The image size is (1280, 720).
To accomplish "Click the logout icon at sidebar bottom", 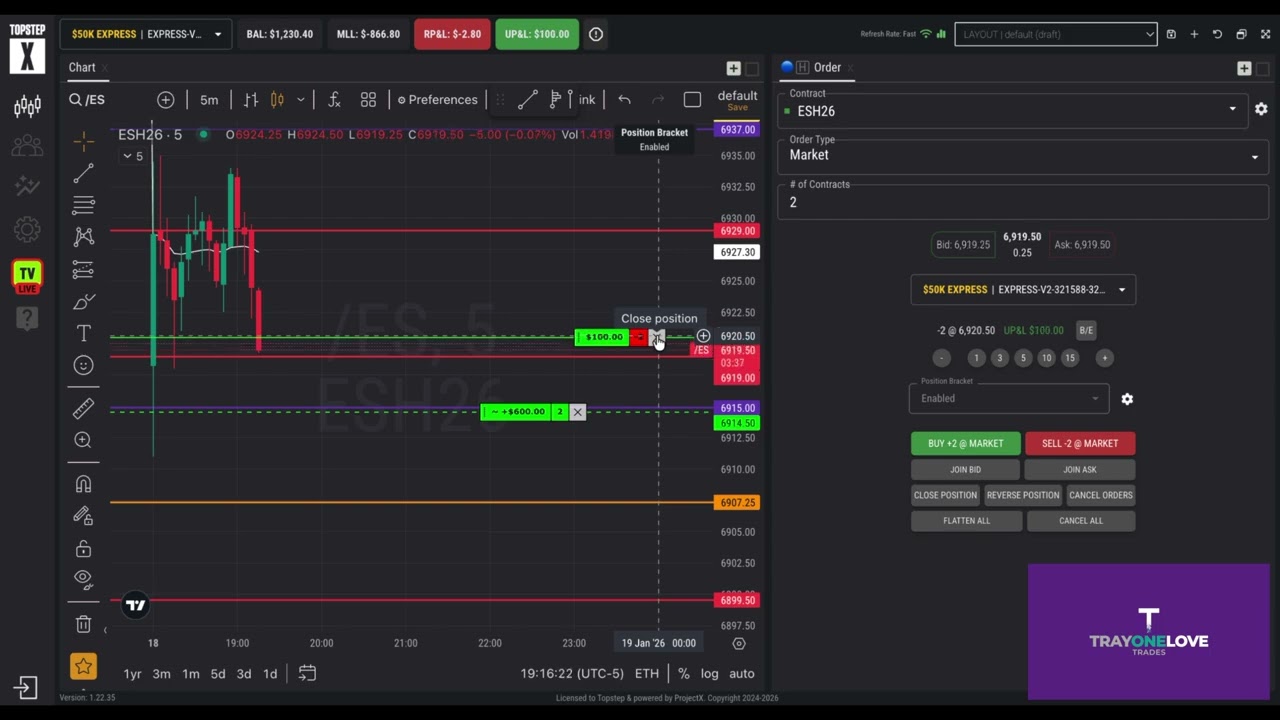I will [25, 687].
